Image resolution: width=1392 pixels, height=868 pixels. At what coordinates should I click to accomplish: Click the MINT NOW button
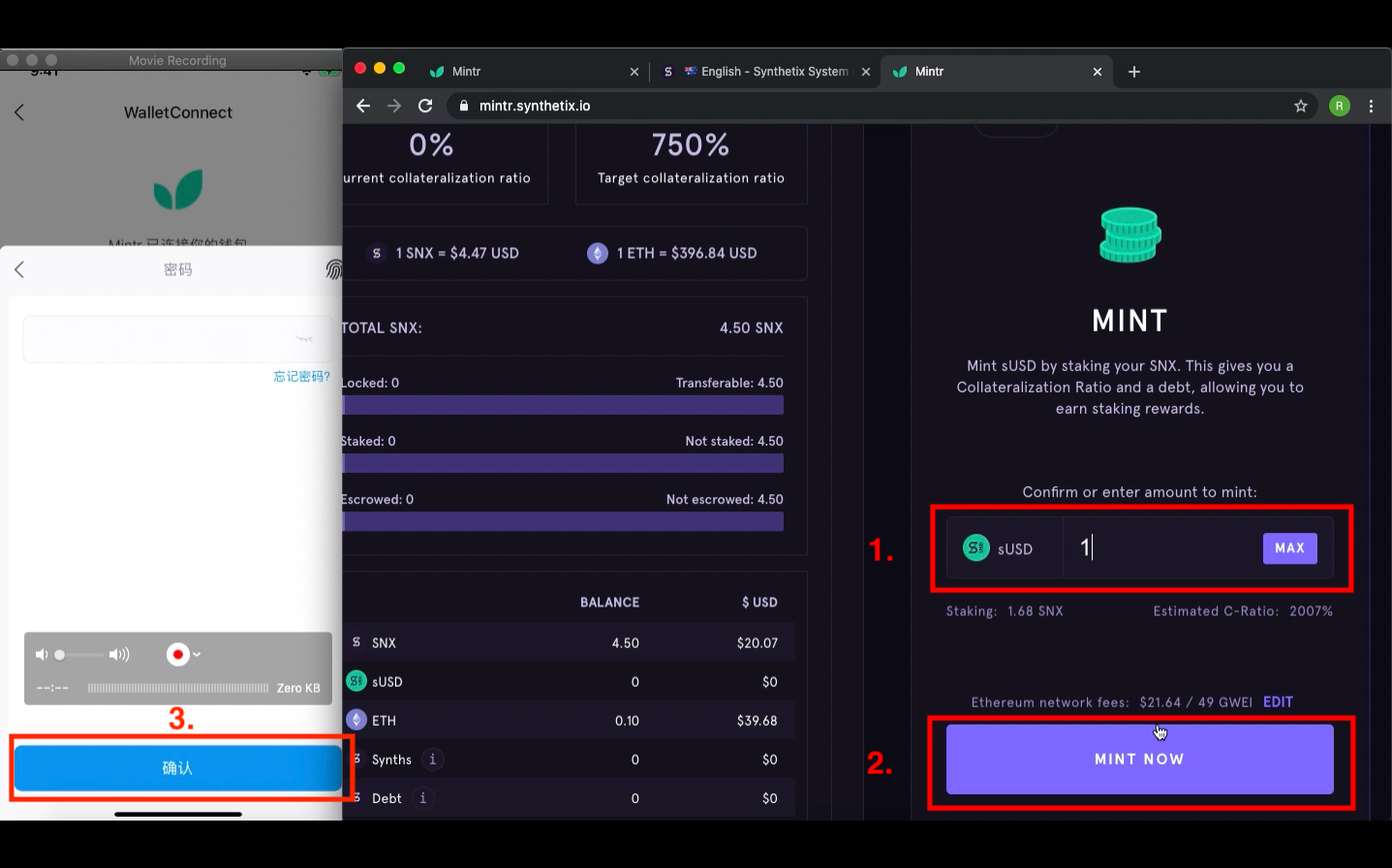coord(1139,759)
